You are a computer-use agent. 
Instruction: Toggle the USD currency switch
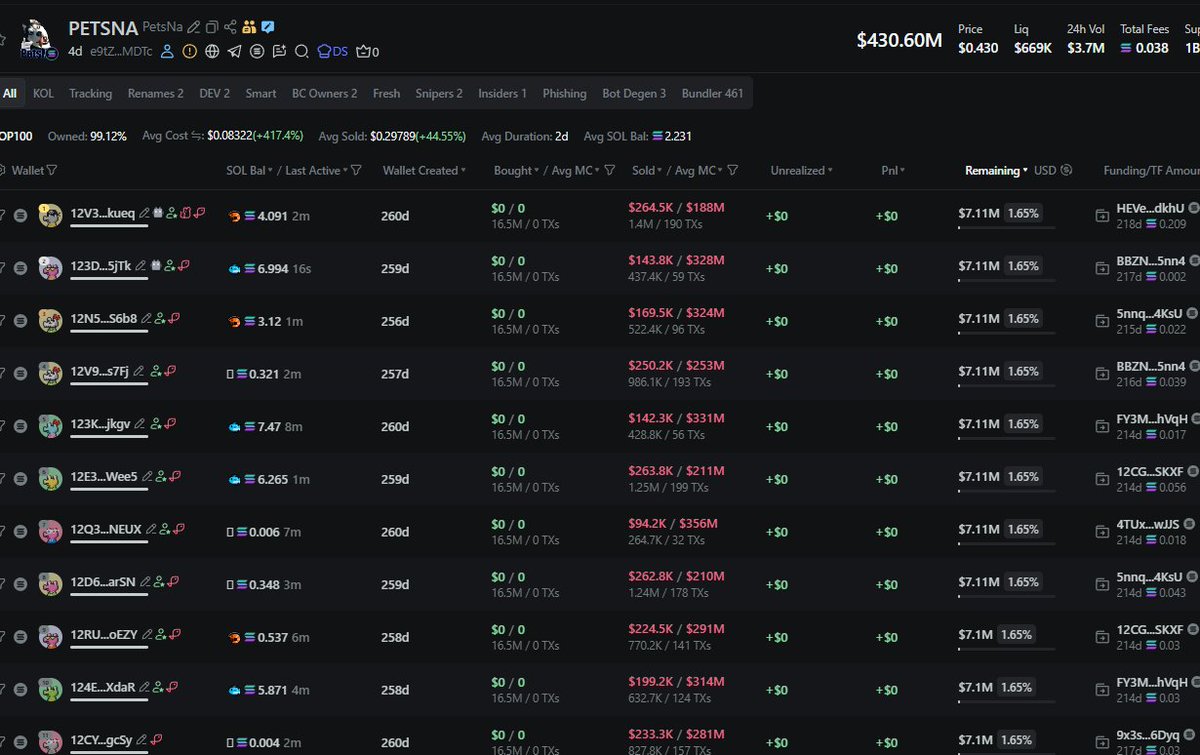(1066, 171)
